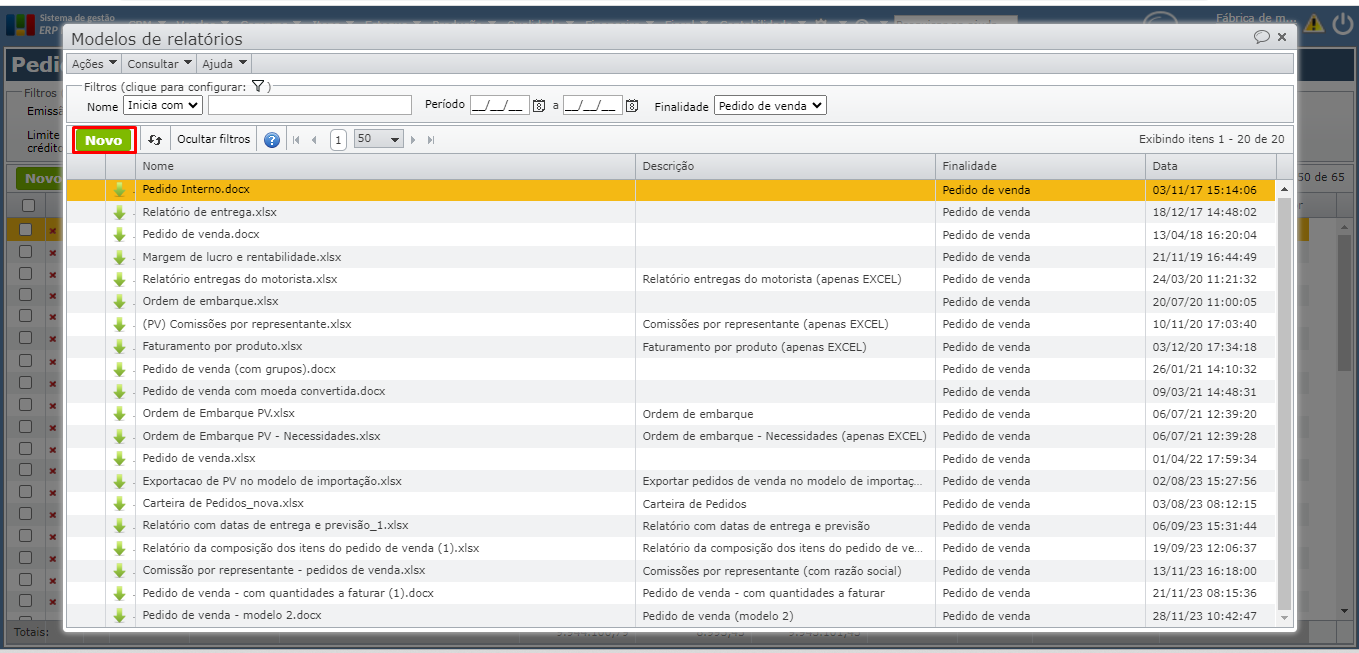The width and height of the screenshot is (1359, 653).
Task: Go to the next page of results
Action: point(413,140)
